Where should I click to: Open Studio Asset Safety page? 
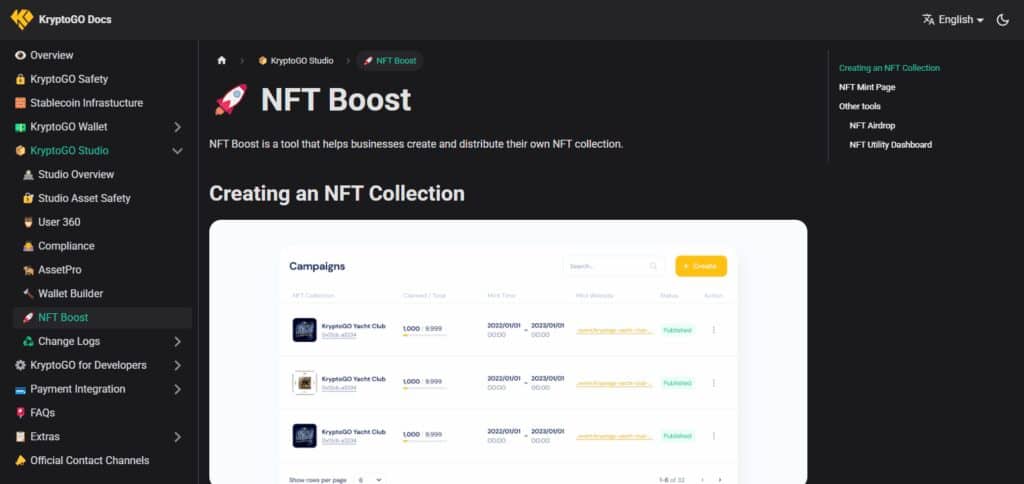click(84, 199)
